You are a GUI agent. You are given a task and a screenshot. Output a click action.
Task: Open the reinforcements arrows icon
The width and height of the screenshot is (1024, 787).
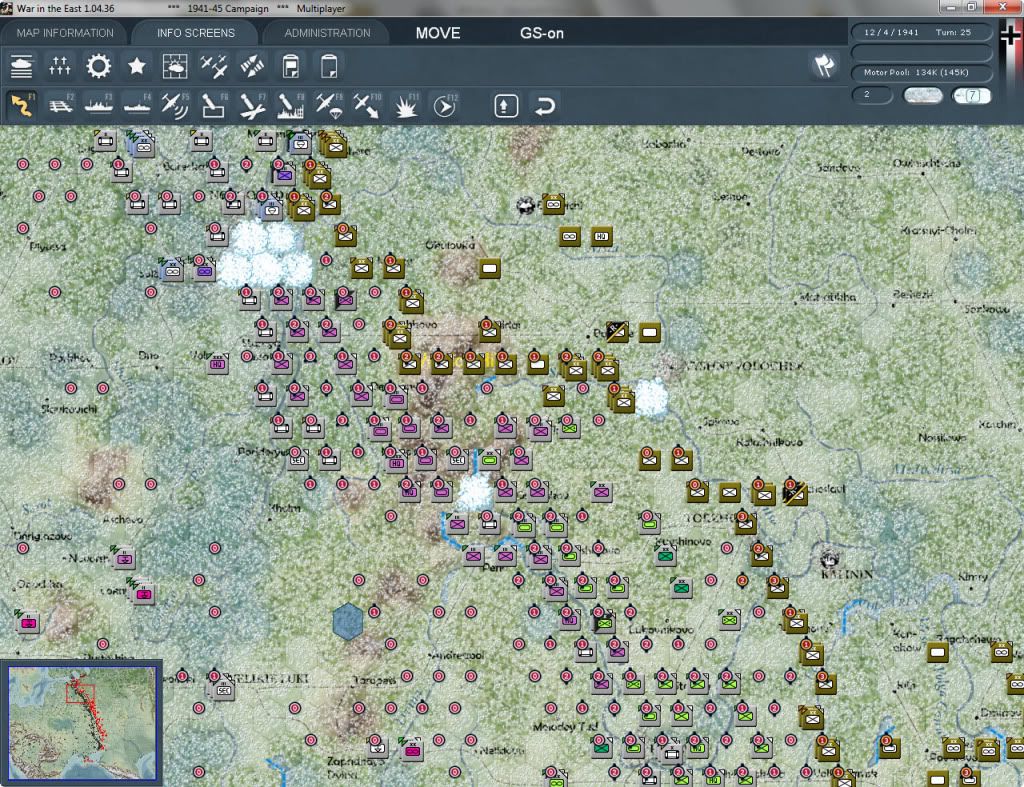252,67
